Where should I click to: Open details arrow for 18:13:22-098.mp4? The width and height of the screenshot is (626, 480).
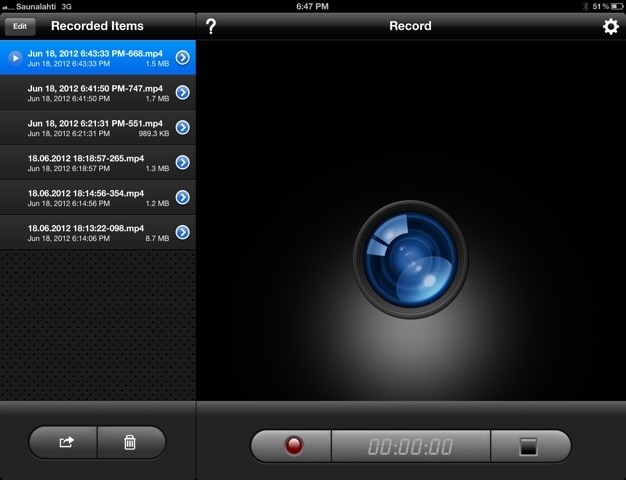pyautogui.click(x=182, y=232)
